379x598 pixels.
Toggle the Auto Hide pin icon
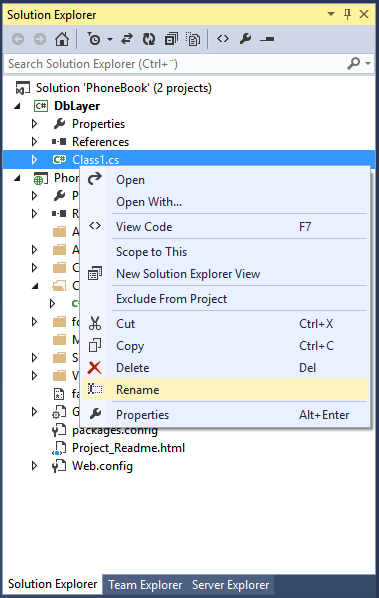click(347, 14)
